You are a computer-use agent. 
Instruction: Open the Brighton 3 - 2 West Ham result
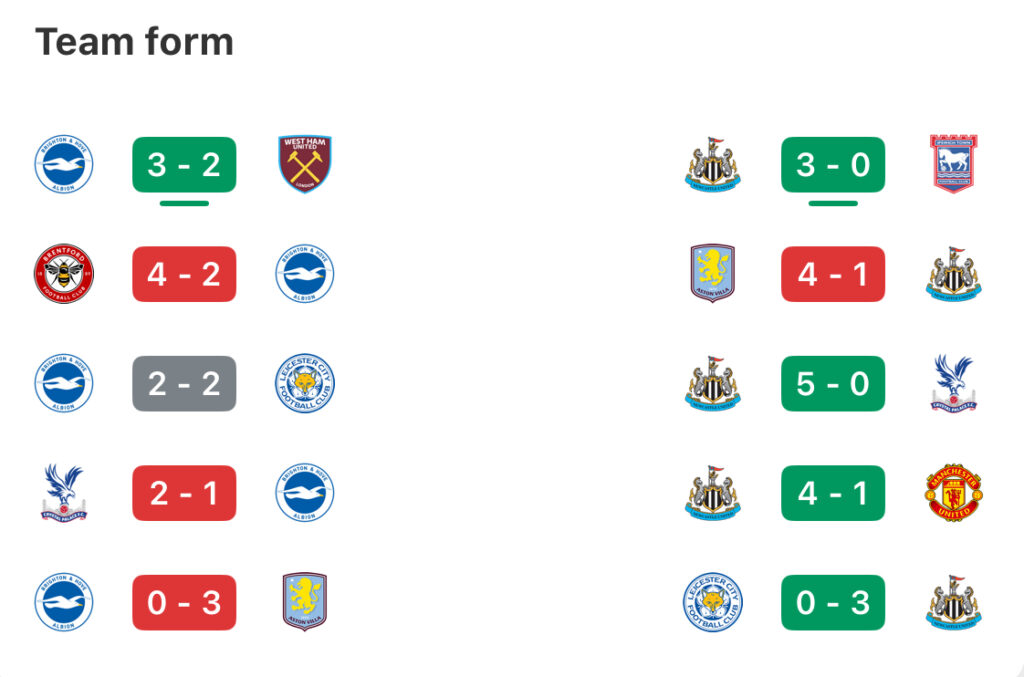tap(184, 165)
